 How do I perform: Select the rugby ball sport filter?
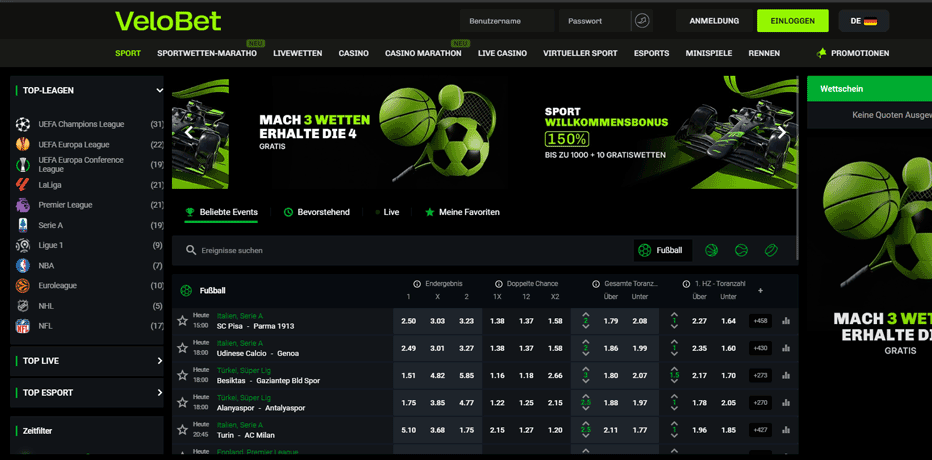coord(771,250)
